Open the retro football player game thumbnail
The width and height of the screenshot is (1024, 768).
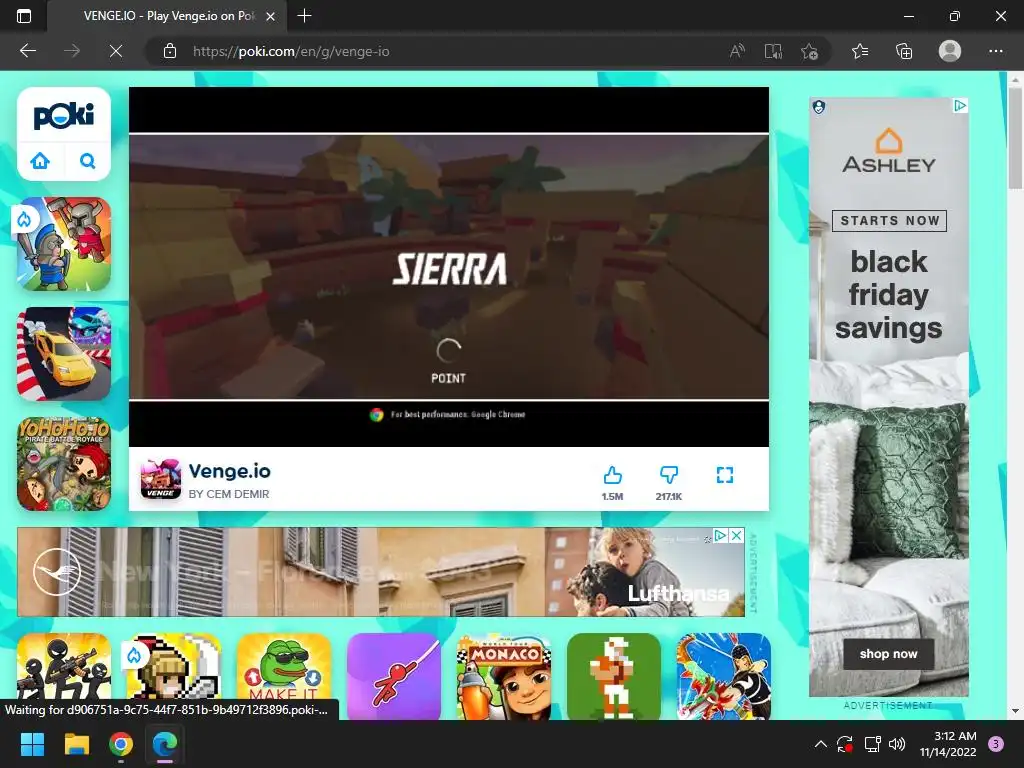pos(614,676)
